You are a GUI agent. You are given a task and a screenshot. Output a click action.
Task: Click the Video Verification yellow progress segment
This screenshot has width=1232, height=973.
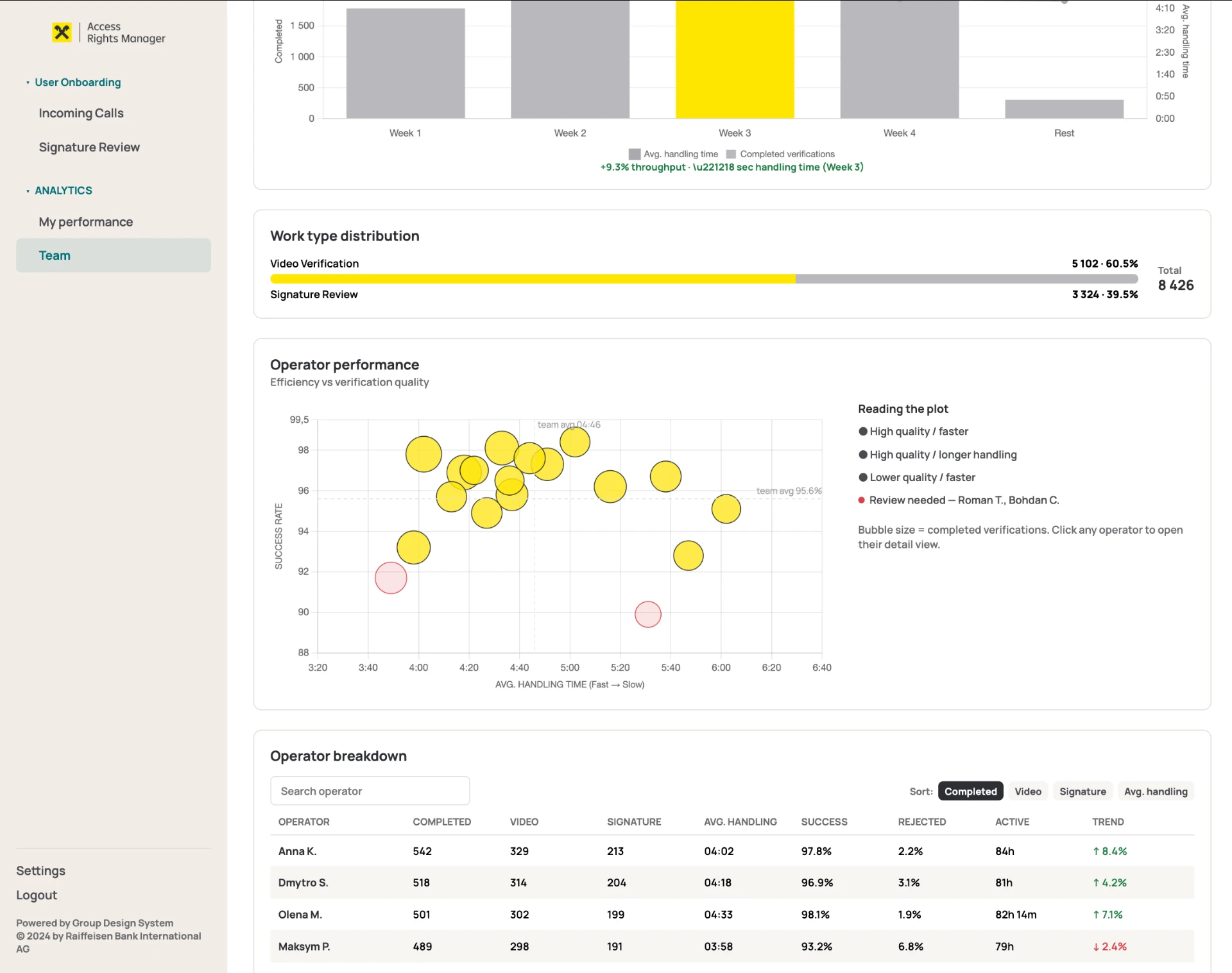(533, 279)
